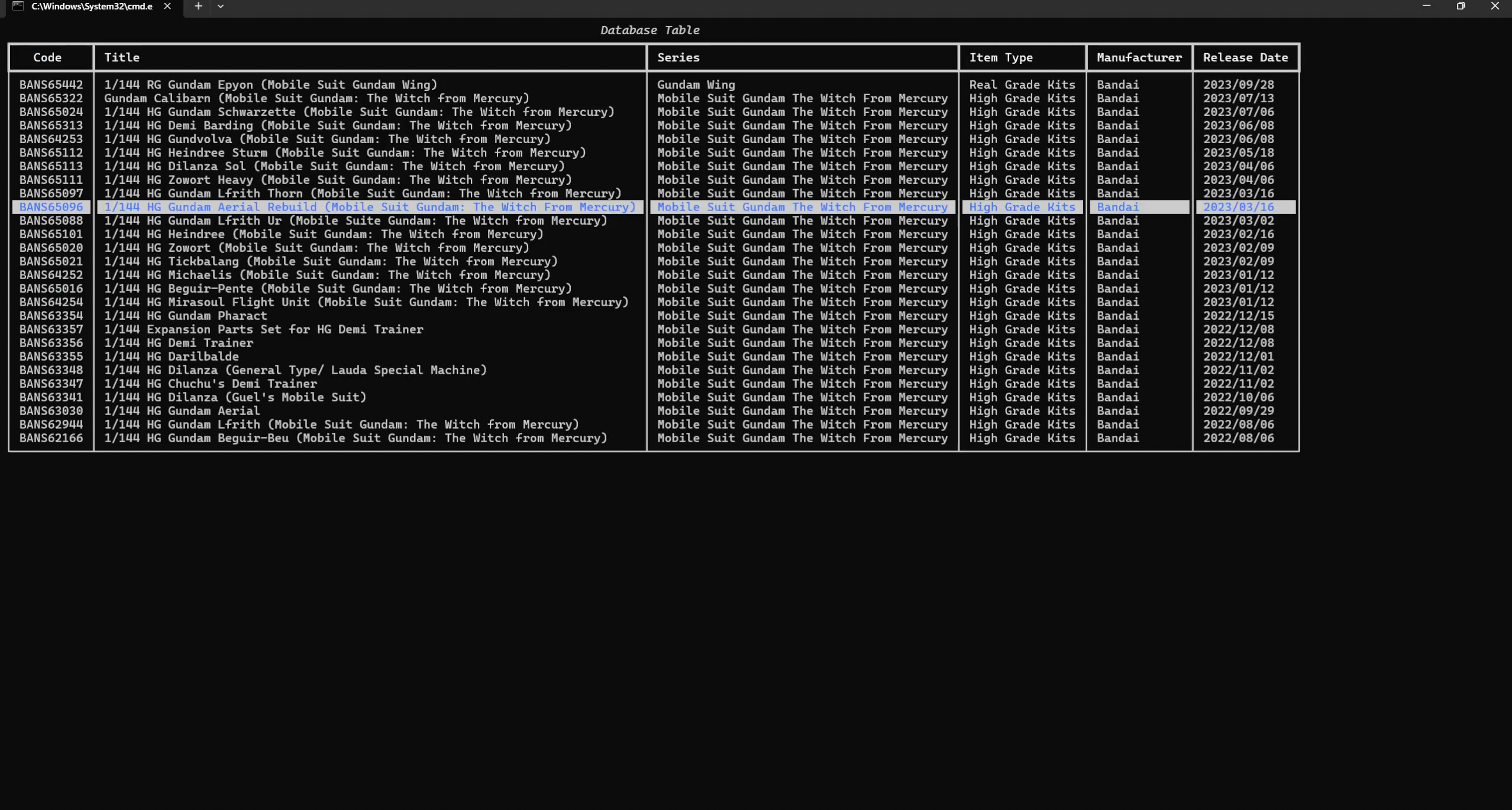Click the Series column header

point(678,57)
